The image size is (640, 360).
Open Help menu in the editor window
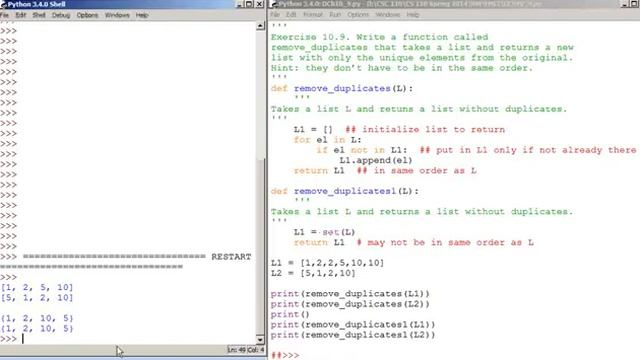click(x=413, y=15)
